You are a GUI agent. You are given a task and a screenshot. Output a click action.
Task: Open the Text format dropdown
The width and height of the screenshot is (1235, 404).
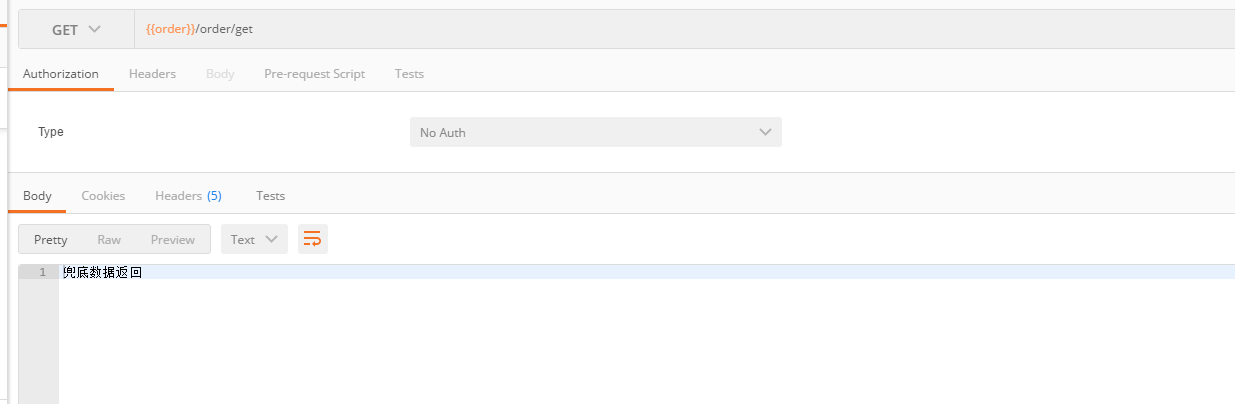[254, 239]
